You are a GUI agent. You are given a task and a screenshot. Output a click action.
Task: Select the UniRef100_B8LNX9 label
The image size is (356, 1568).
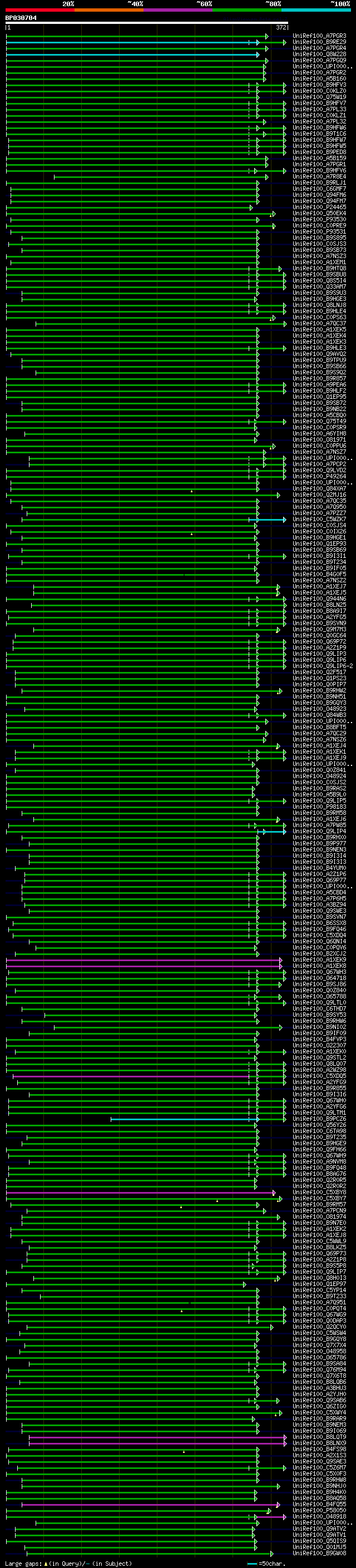(x=319, y=1443)
